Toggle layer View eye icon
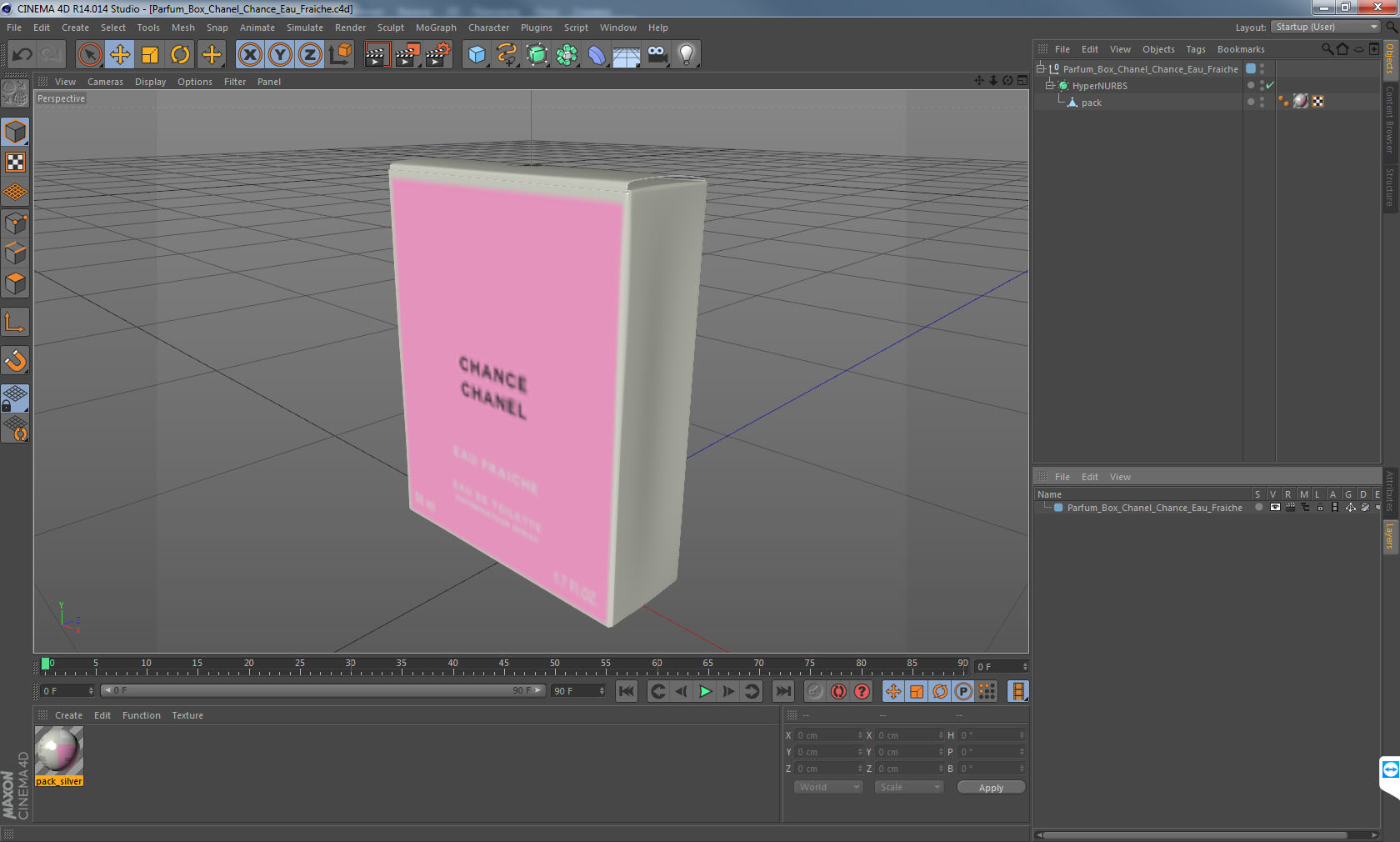 click(x=1275, y=507)
